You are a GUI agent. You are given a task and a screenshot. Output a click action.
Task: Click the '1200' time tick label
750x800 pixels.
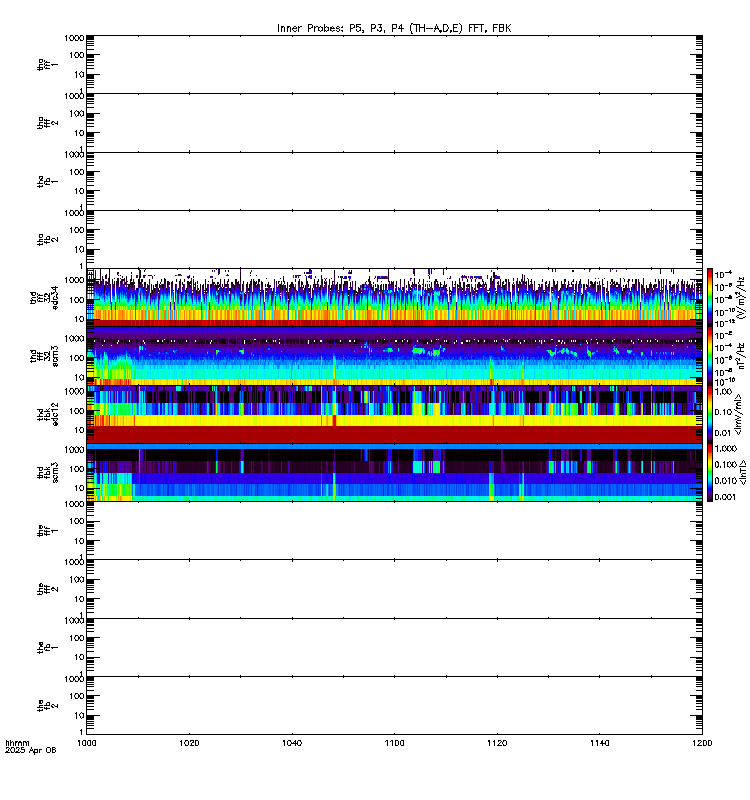click(x=702, y=743)
